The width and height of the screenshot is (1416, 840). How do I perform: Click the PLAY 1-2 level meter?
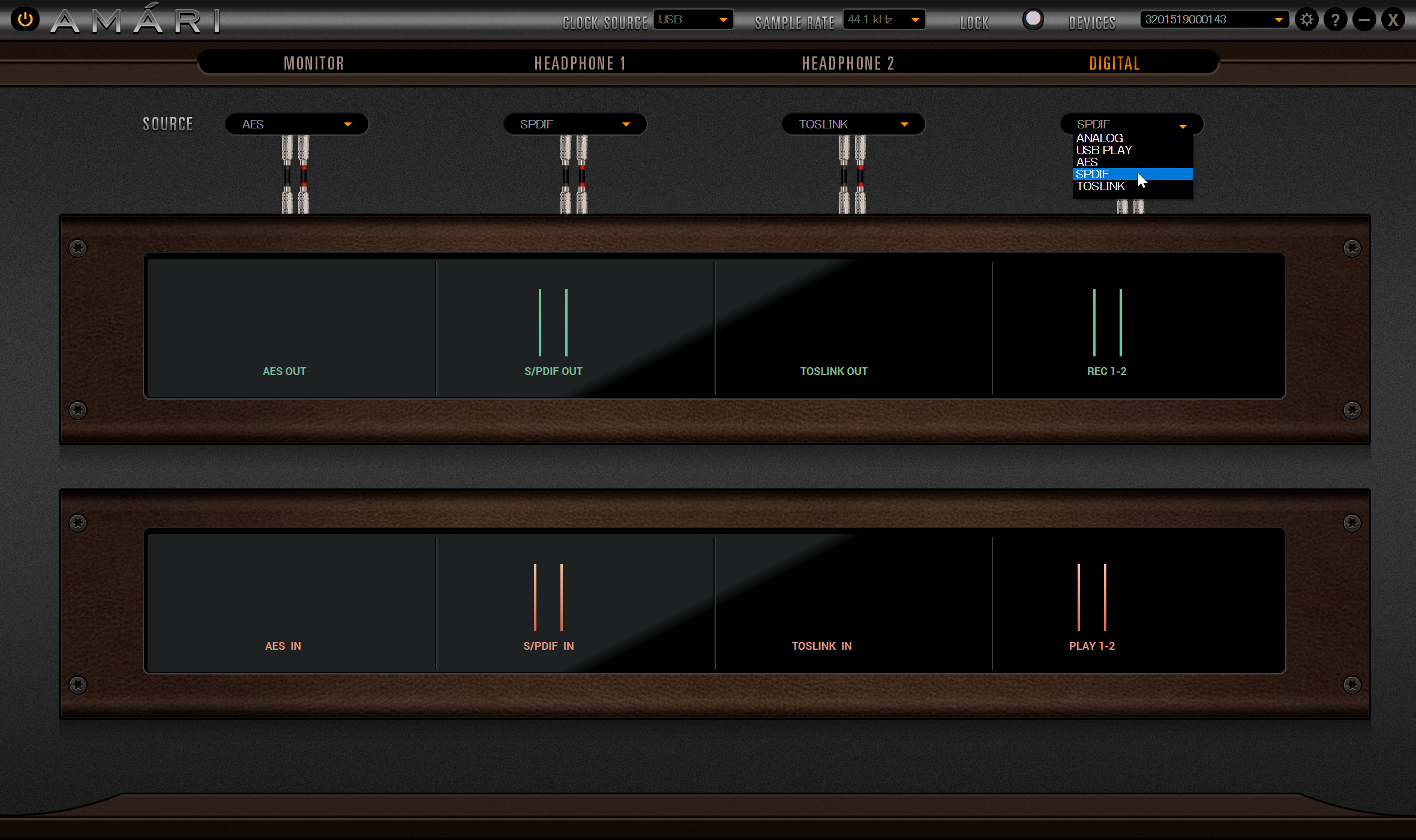tap(1091, 598)
